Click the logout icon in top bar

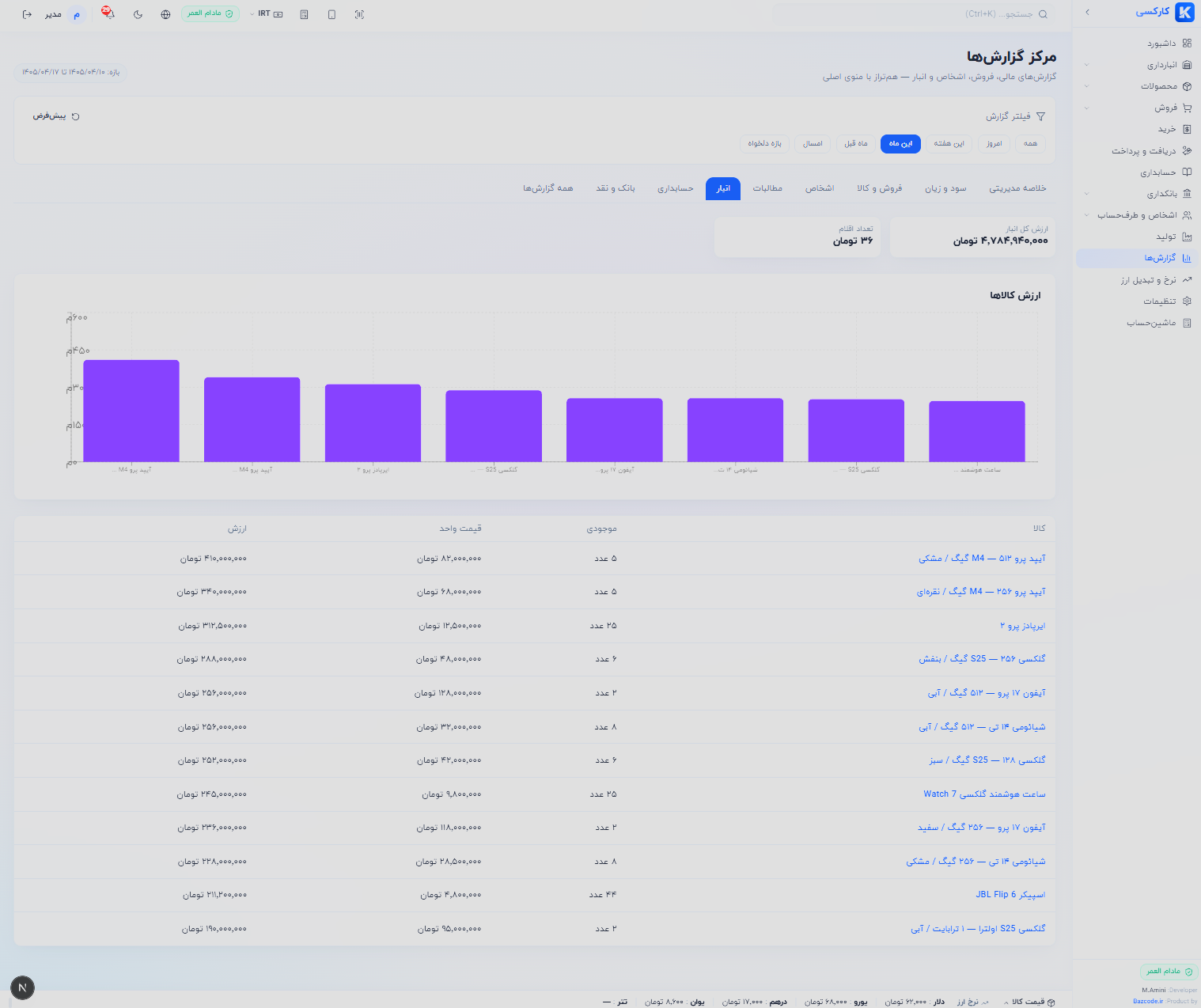[x=27, y=14]
